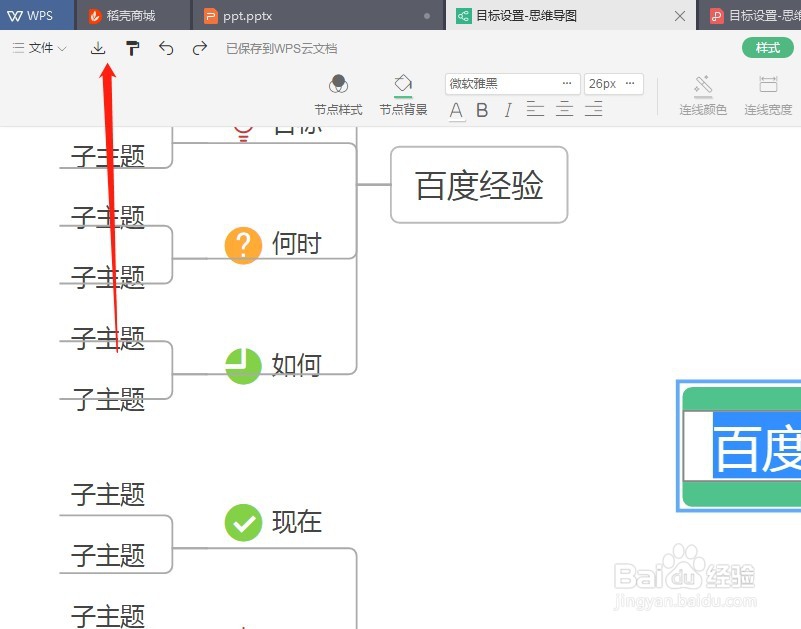The height and width of the screenshot is (629, 801).
Task: Click the download/export icon in toolbar
Action: pos(98,49)
